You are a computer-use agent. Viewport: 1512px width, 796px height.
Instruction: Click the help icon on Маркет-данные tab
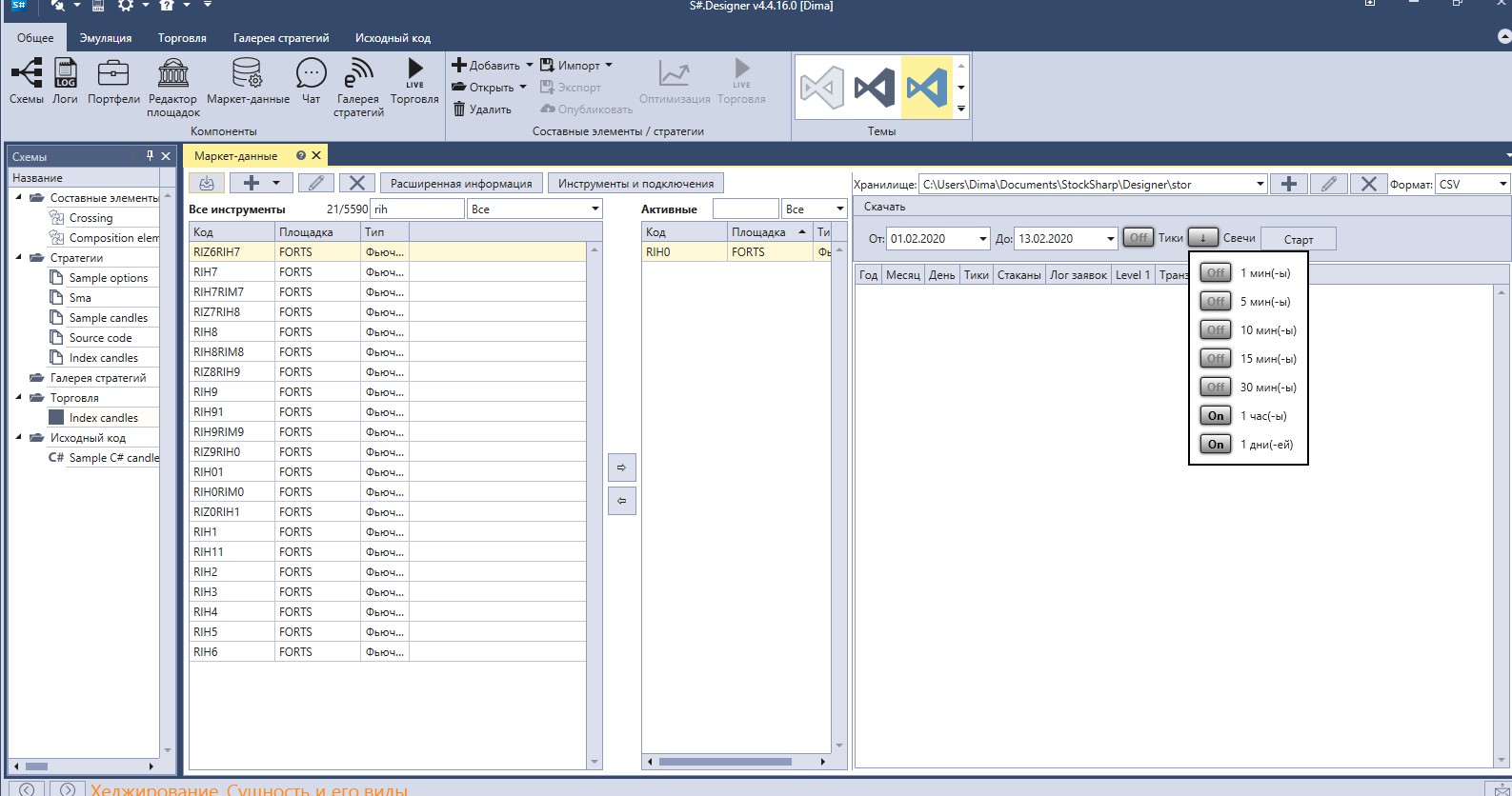tap(301, 155)
